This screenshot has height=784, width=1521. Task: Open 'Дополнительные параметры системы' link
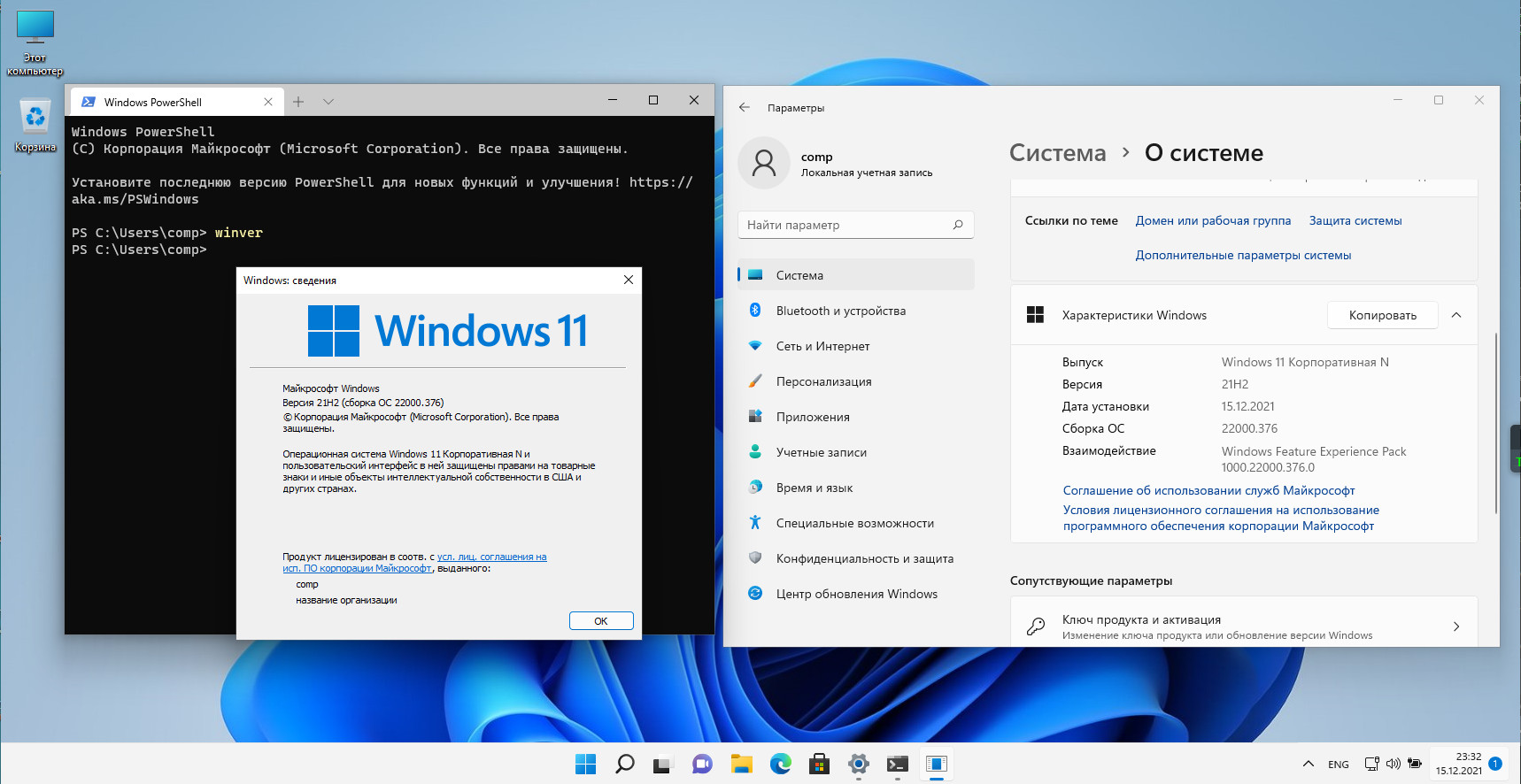click(x=1243, y=255)
